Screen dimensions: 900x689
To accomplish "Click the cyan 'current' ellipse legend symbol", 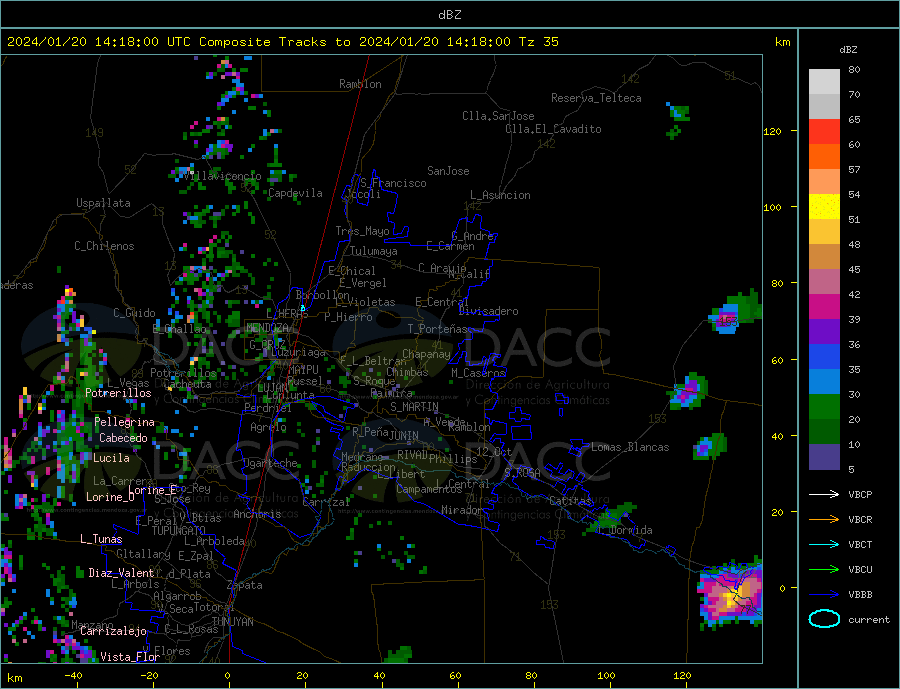I will 824,619.
